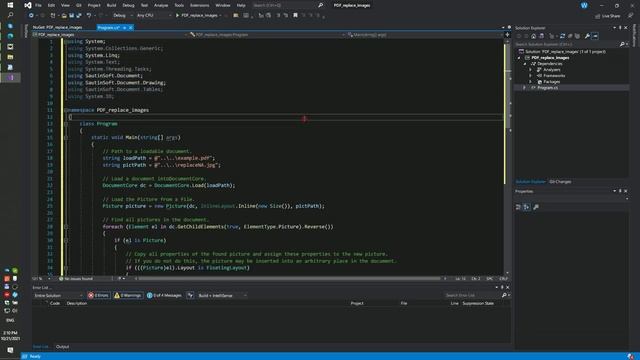The width and height of the screenshot is (640, 360).
Task: Expand the Program.cs tree node
Action: pyautogui.click(x=525, y=88)
